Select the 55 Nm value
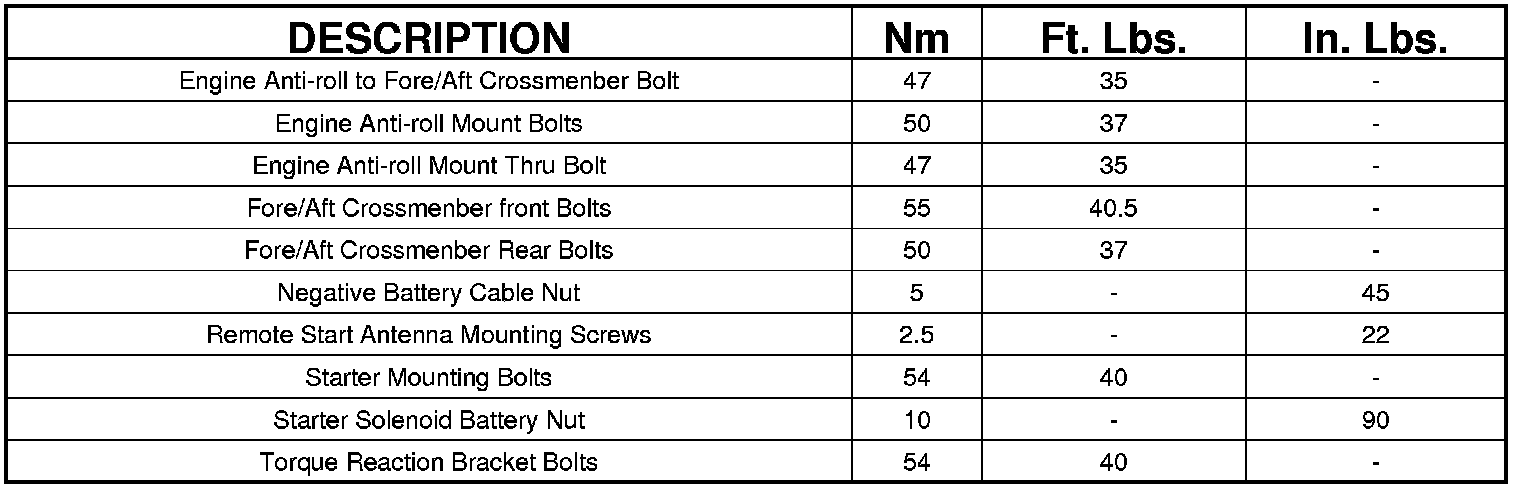This screenshot has width=1520, height=490. pos(916,208)
